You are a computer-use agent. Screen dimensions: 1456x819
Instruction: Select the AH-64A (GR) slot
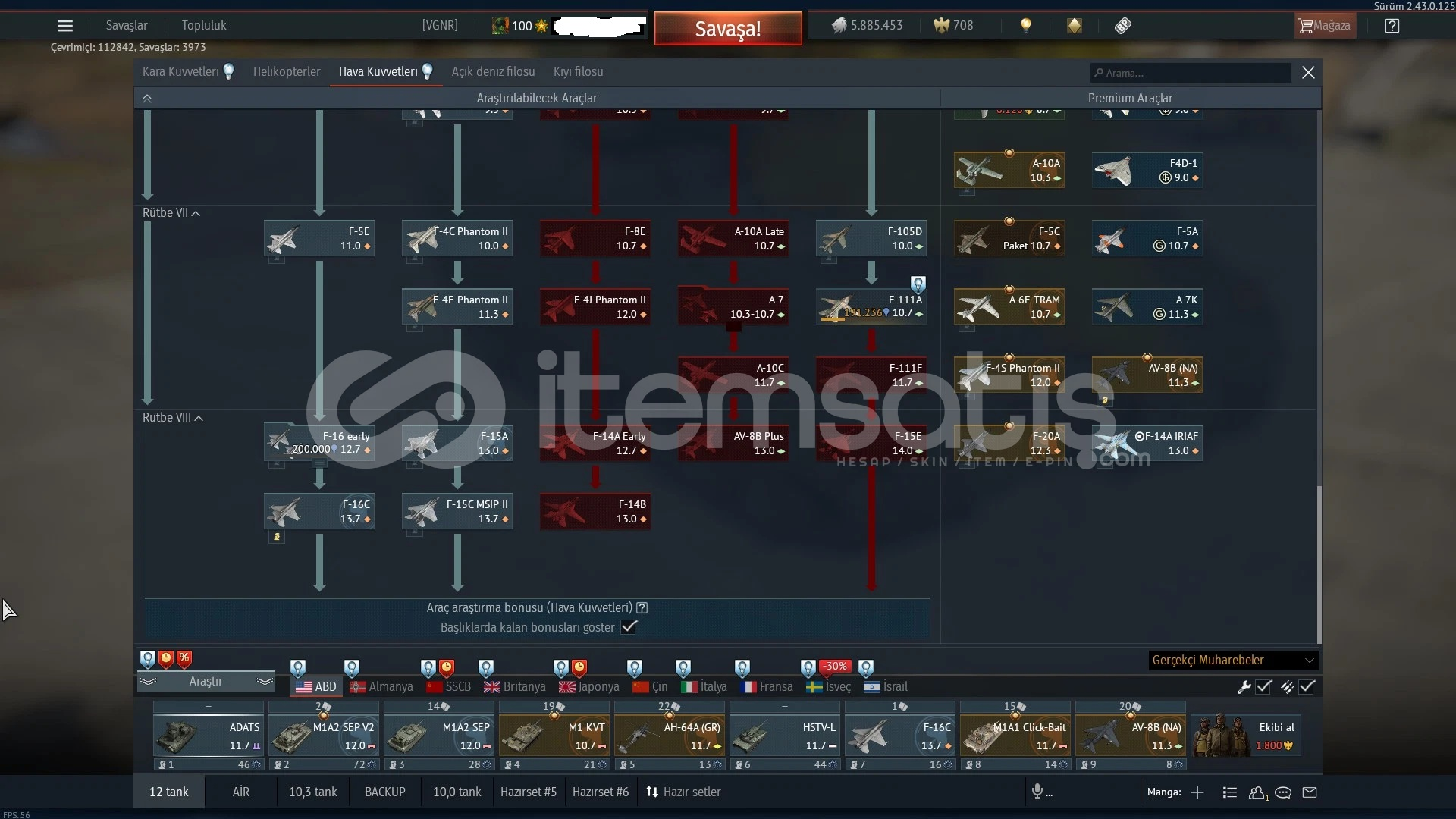670,735
